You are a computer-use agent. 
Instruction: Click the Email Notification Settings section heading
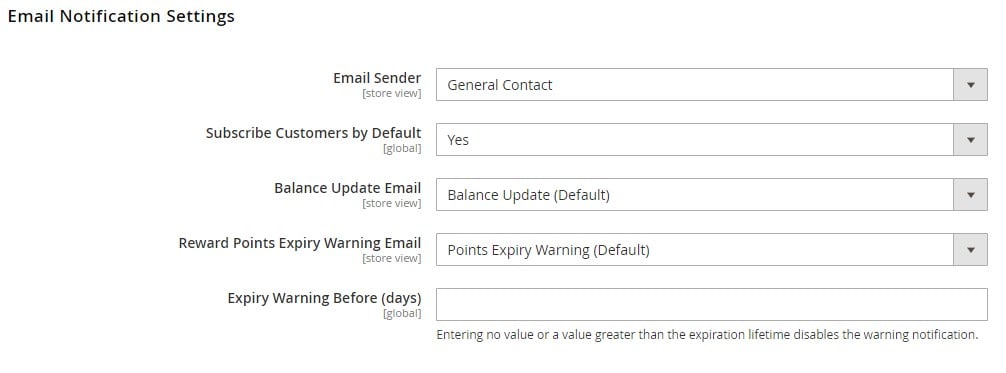[121, 17]
